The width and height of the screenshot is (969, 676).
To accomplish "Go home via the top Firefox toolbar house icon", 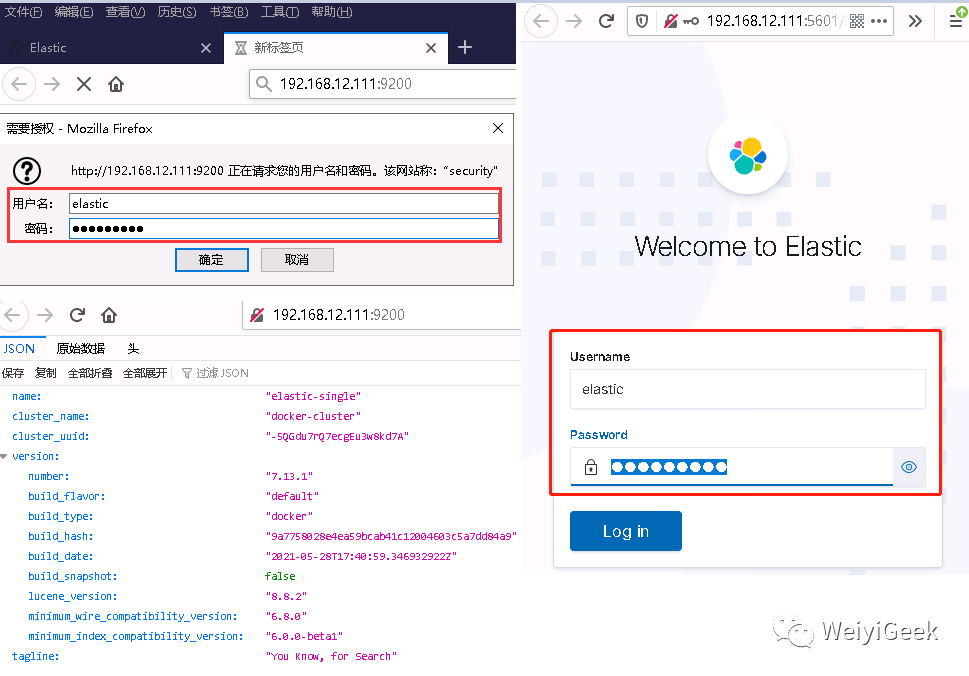I will coord(116,84).
